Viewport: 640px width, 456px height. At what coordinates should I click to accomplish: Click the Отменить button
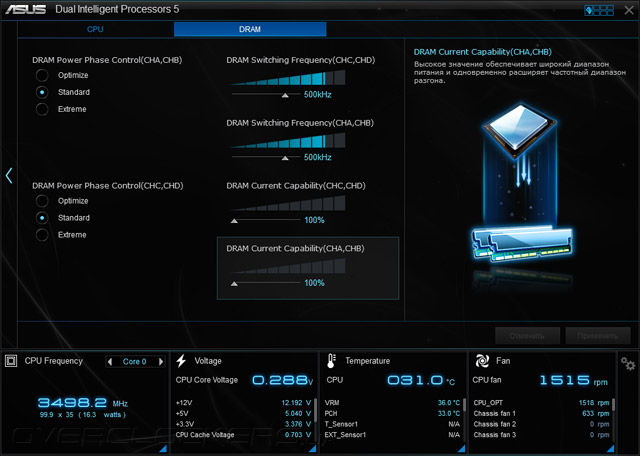[x=527, y=336]
